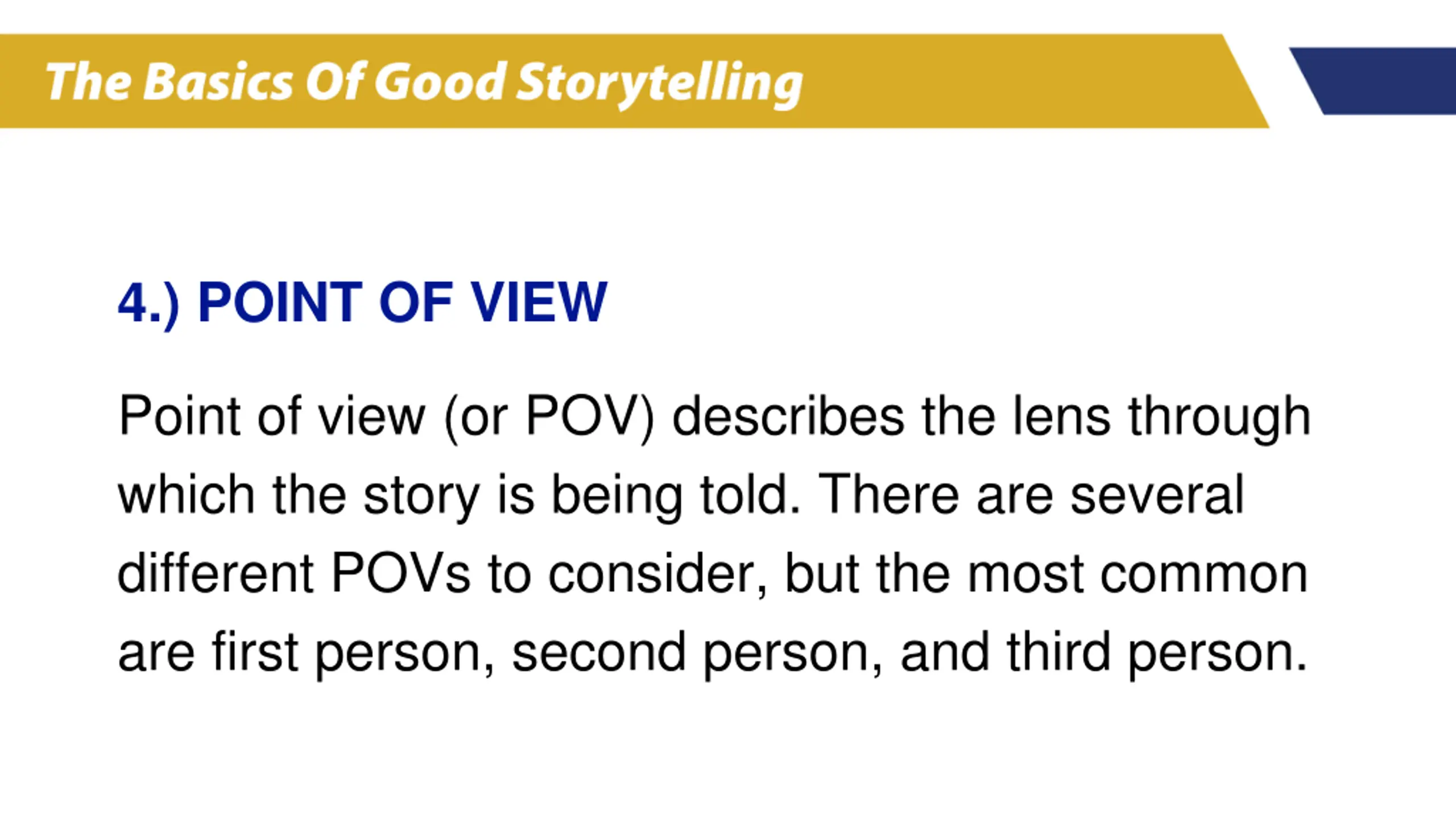This screenshot has height=819, width=1456.
Task: Select the word 'describes' in the first line
Action: tap(788, 416)
